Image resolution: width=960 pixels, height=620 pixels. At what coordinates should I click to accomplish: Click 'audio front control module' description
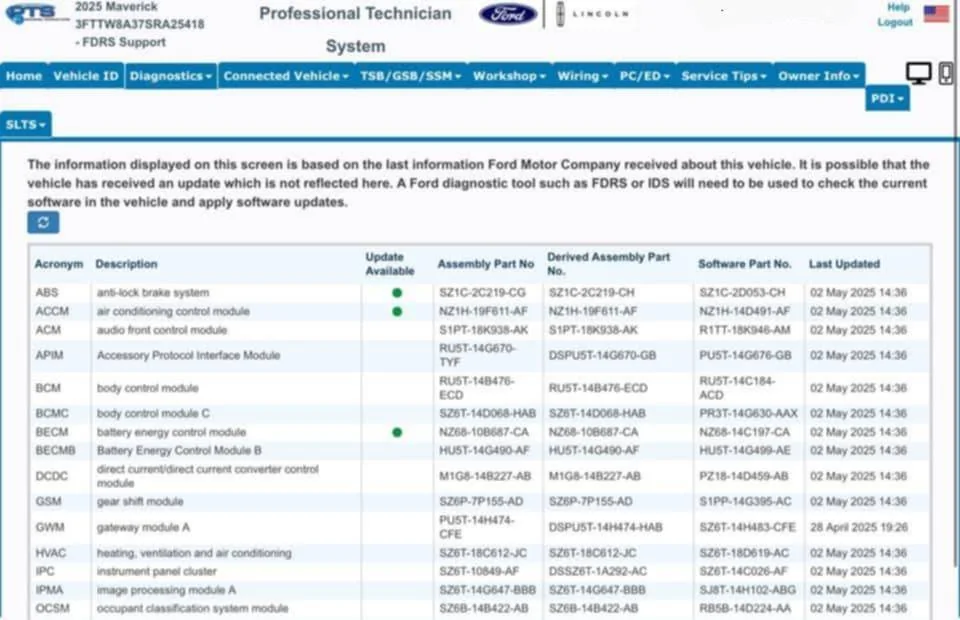pos(162,330)
